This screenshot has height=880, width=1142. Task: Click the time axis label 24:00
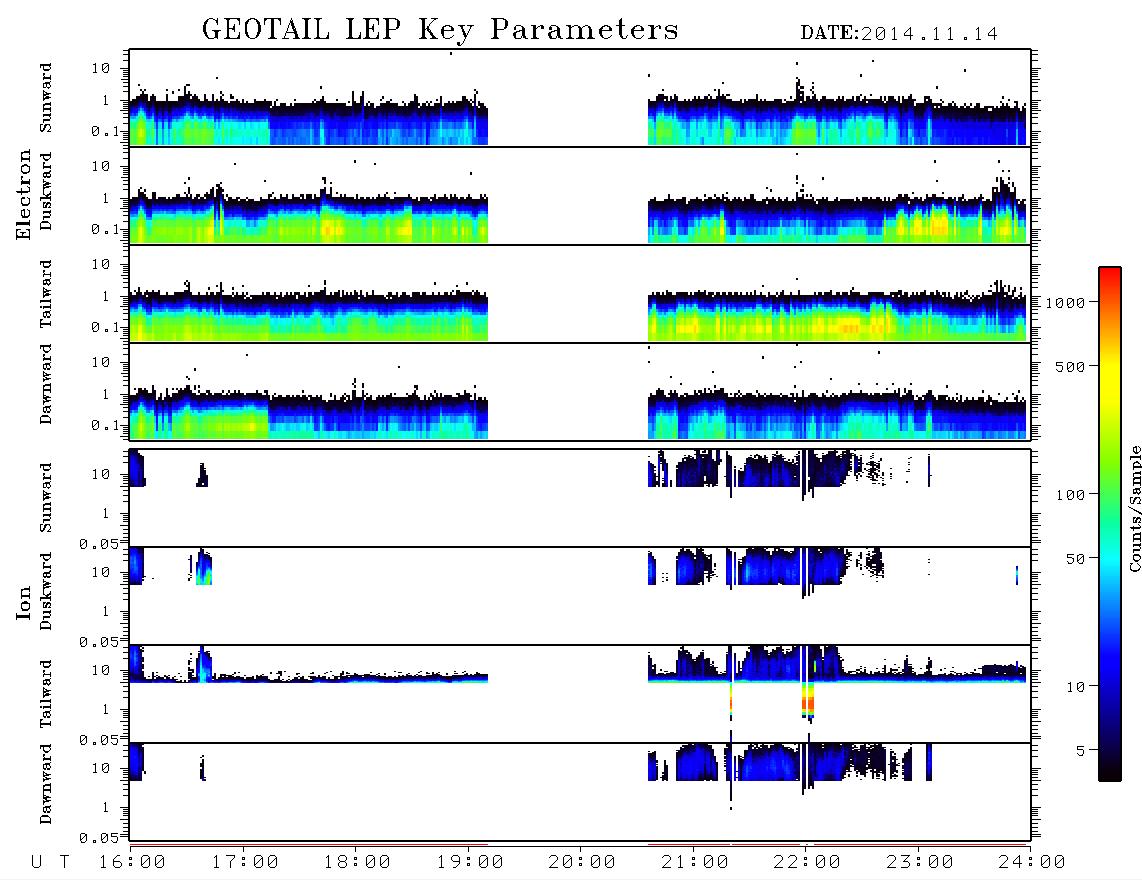pos(1032,863)
